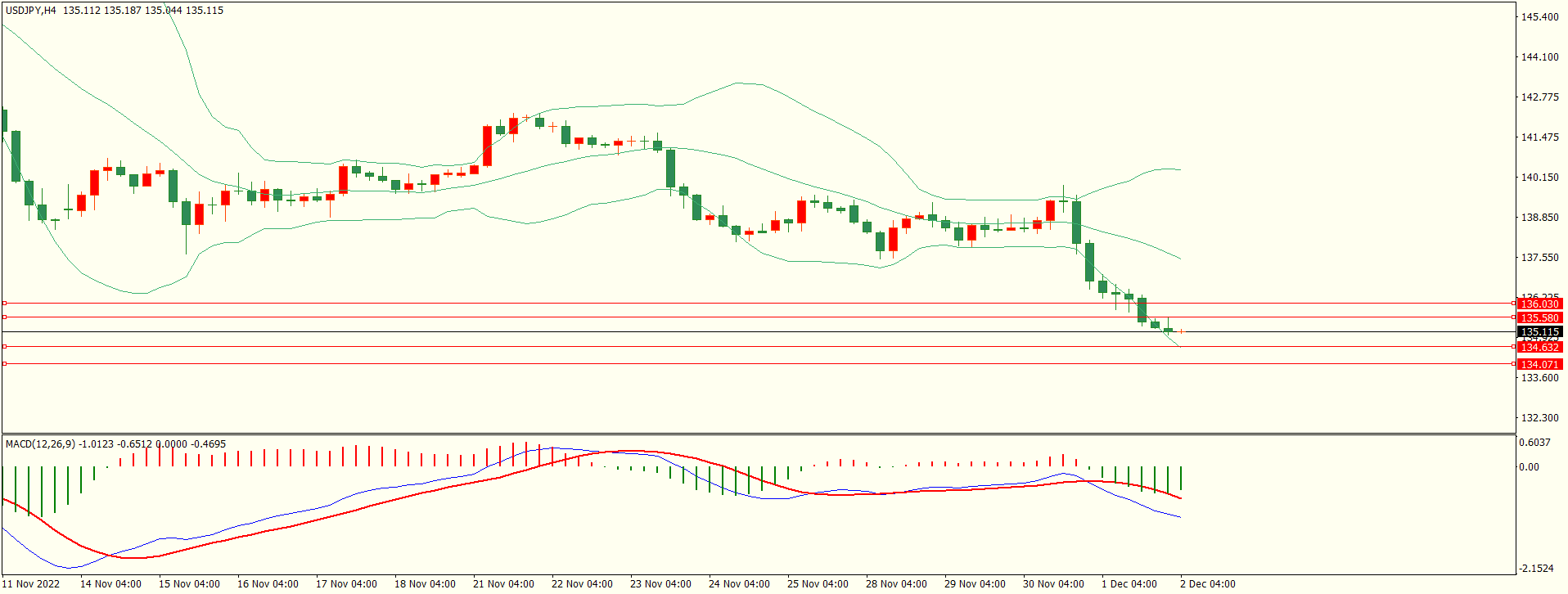Screen dimensions: 1568x594
Task: Click the 2 Dec 04:00 date label
Action: point(1207,584)
